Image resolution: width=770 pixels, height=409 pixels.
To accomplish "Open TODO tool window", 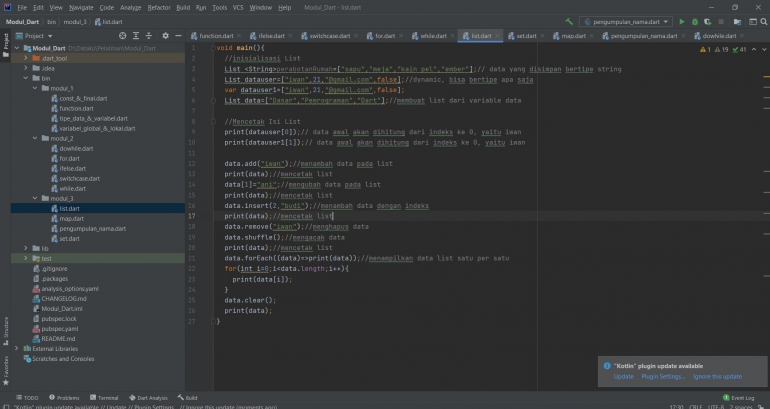I will tap(27, 398).
